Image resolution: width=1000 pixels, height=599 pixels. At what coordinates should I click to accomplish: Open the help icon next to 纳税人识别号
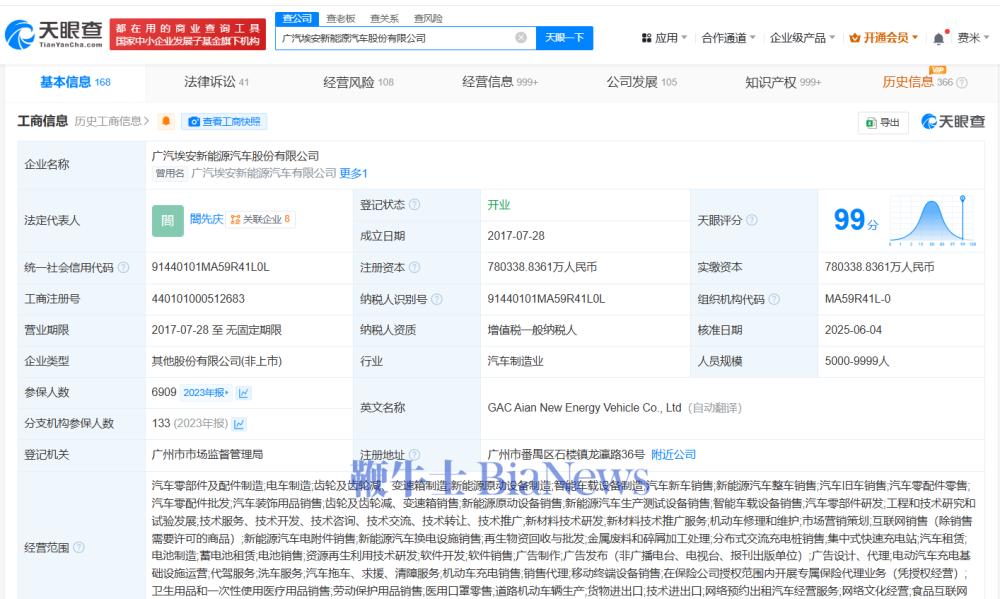(436, 299)
